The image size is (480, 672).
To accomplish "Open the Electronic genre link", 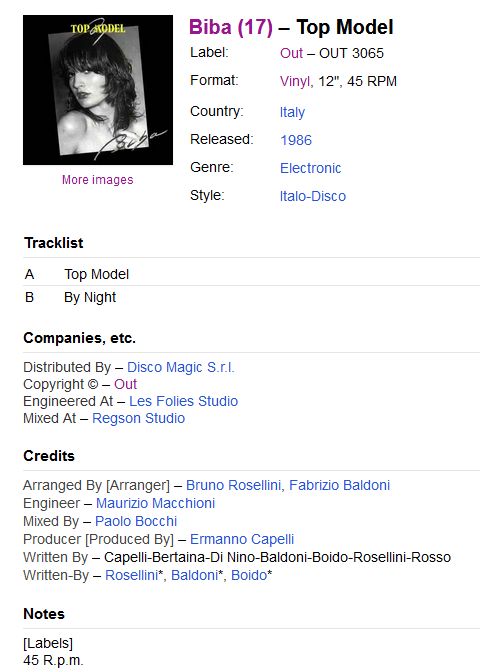I will click(311, 168).
